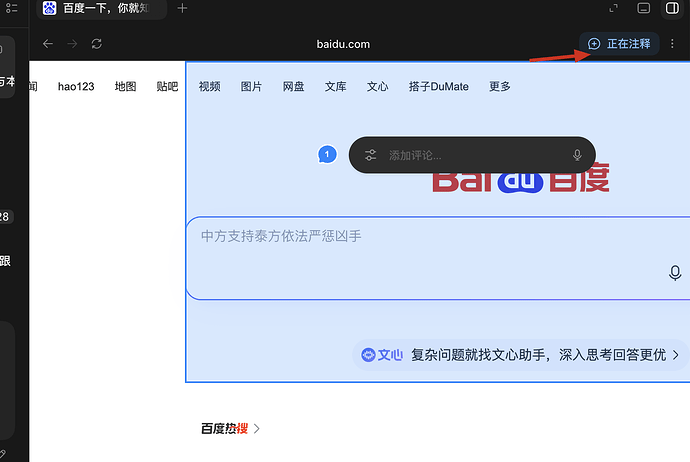The height and width of the screenshot is (462, 690).
Task: Reload the baidu.com page
Action: pos(97,44)
